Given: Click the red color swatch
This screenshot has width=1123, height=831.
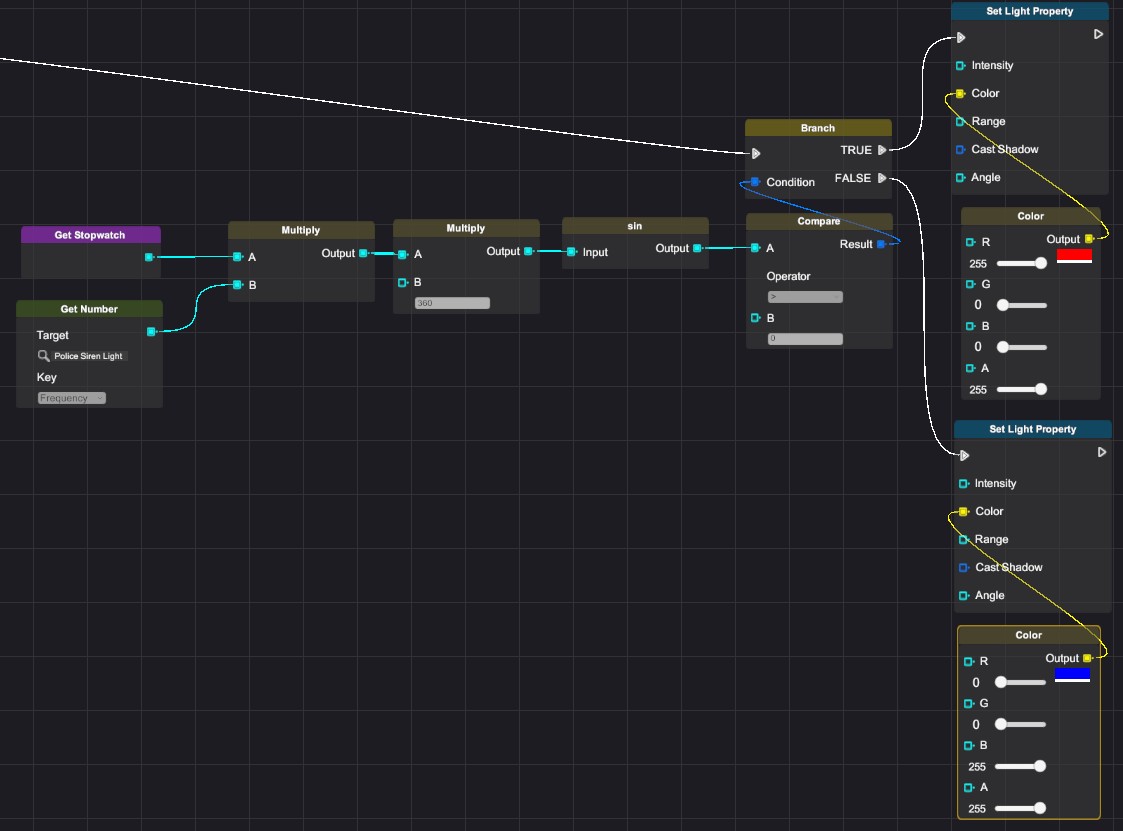Looking at the screenshot, I should tap(1074, 255).
